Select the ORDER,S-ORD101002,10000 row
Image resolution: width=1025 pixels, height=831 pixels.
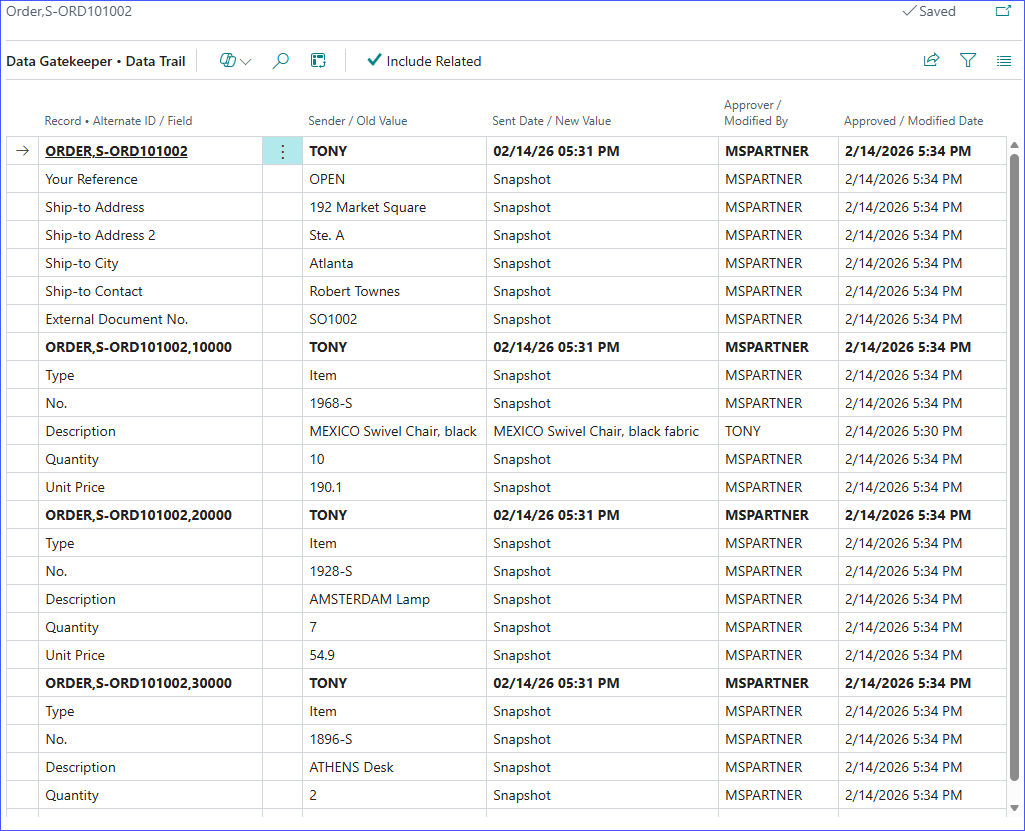click(x=138, y=348)
